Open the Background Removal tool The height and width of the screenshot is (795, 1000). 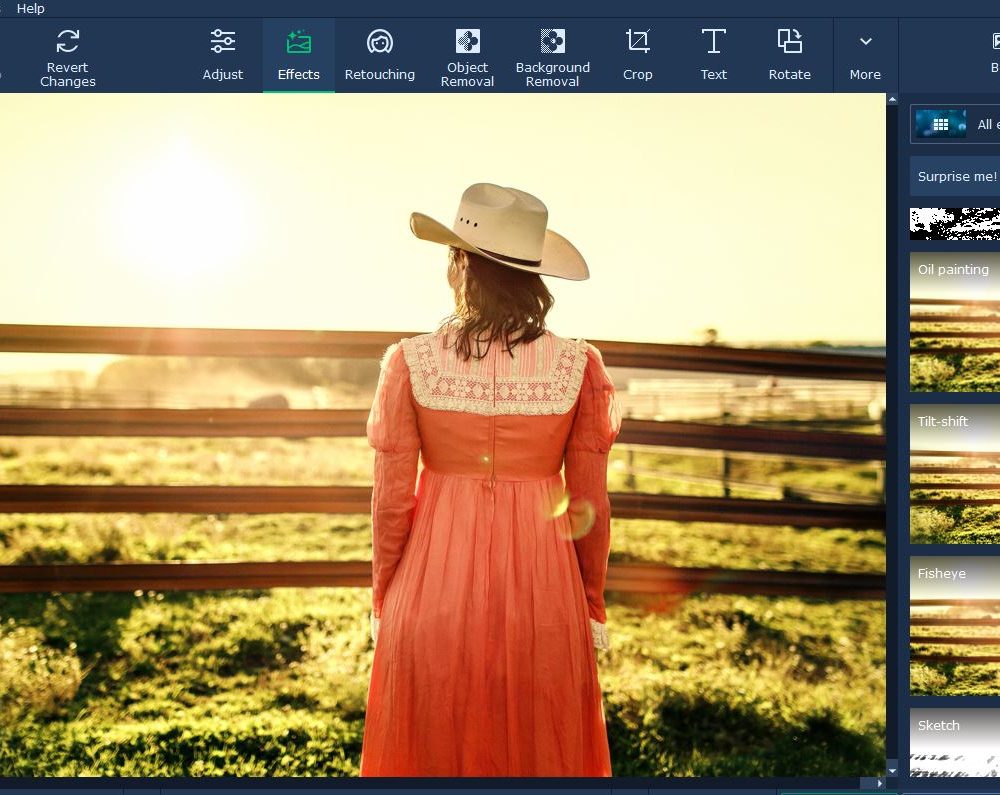point(552,41)
